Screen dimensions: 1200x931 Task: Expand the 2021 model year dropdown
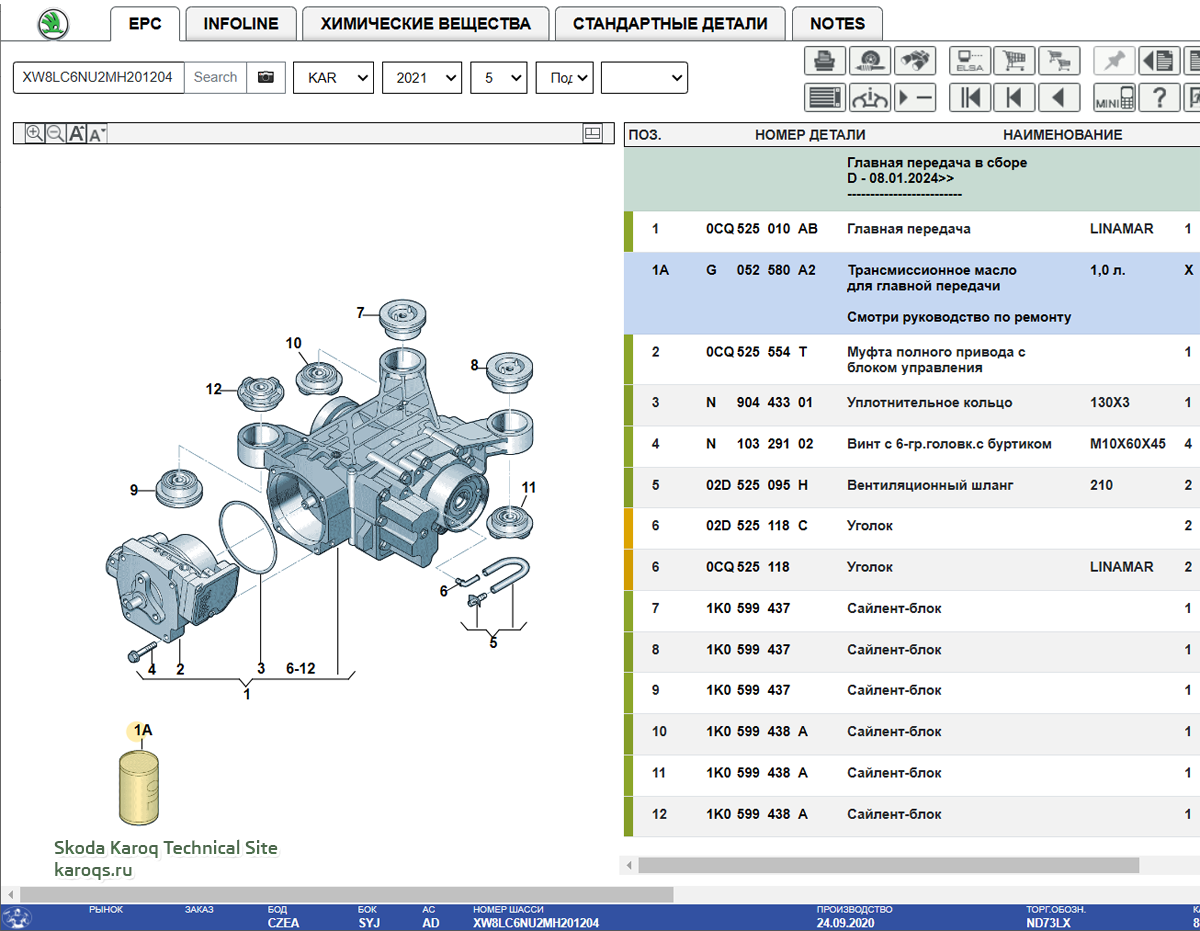422,77
